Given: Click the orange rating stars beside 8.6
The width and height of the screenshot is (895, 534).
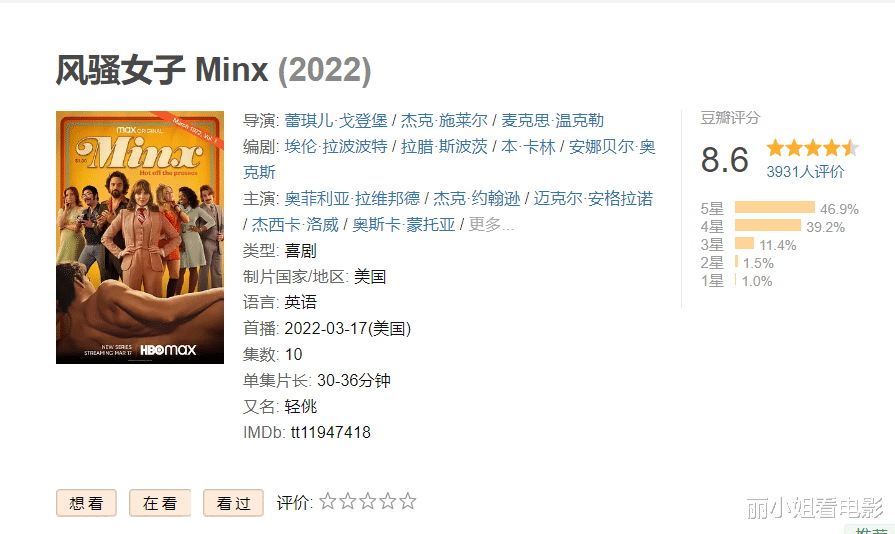Looking at the screenshot, I should pyautogui.click(x=812, y=148).
